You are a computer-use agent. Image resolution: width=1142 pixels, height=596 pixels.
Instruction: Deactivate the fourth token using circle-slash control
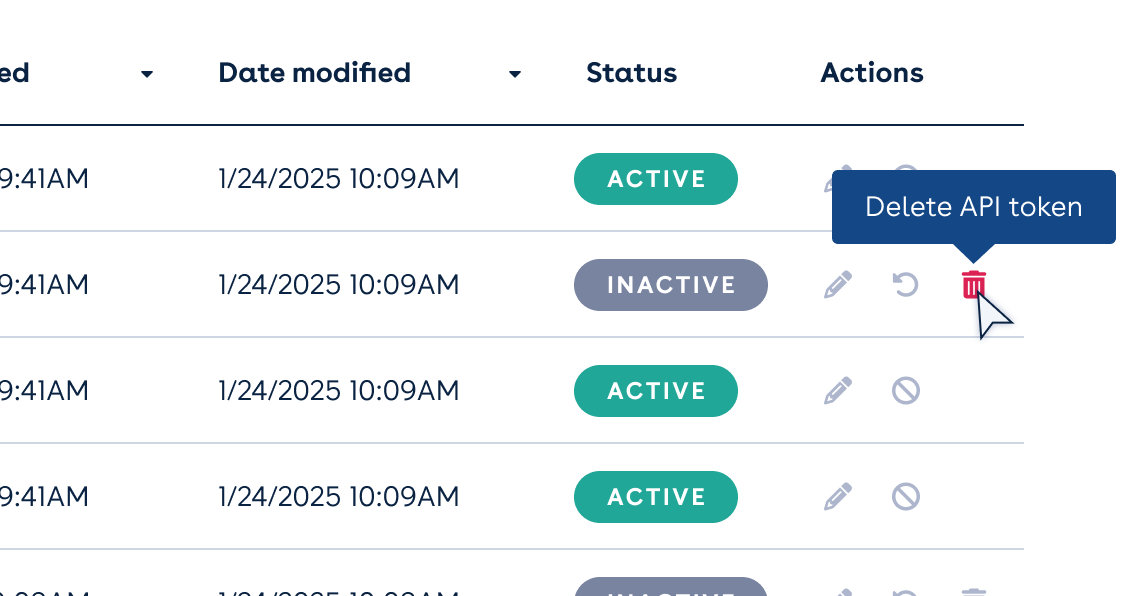pyautogui.click(x=905, y=497)
